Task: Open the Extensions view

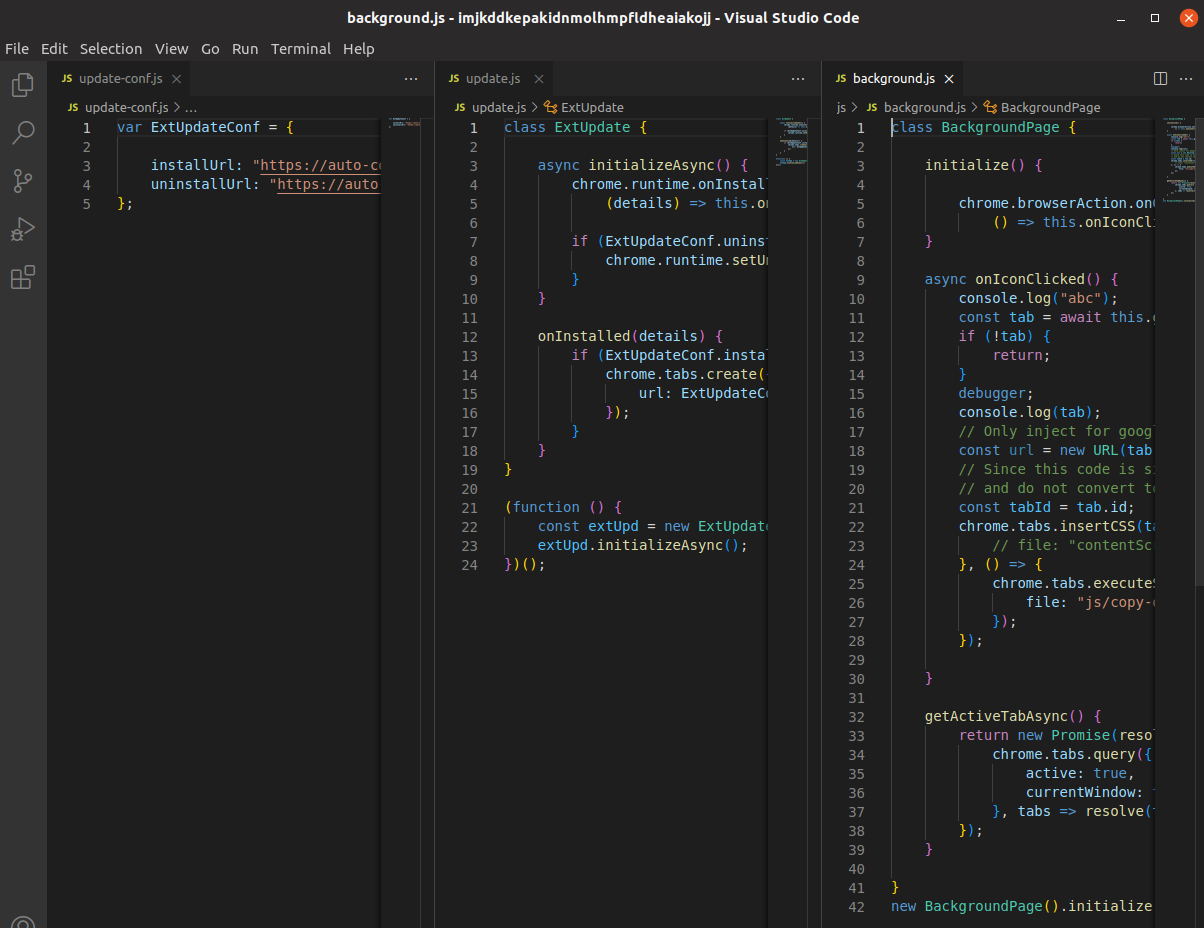Action: [x=22, y=277]
